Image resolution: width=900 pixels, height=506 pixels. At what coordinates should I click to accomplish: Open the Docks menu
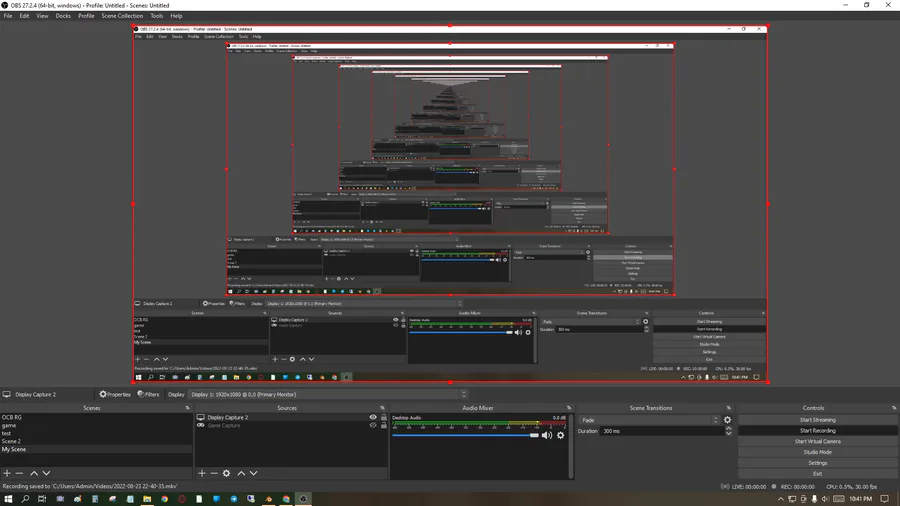pyautogui.click(x=63, y=16)
